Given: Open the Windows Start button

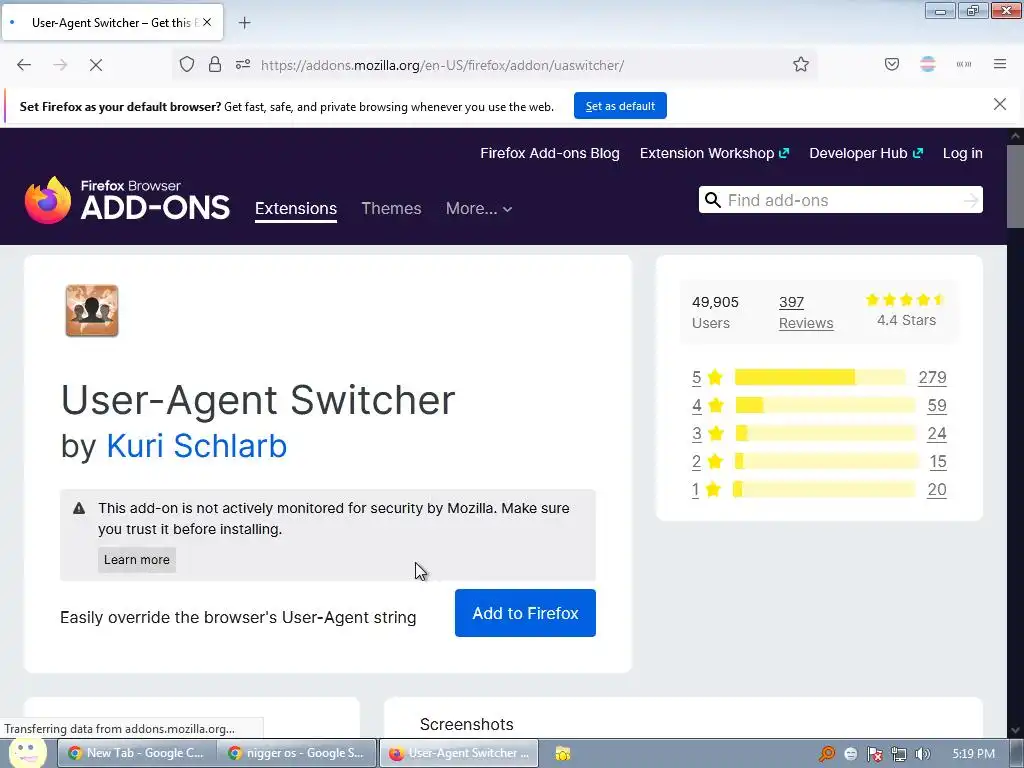Looking at the screenshot, I should [x=26, y=753].
